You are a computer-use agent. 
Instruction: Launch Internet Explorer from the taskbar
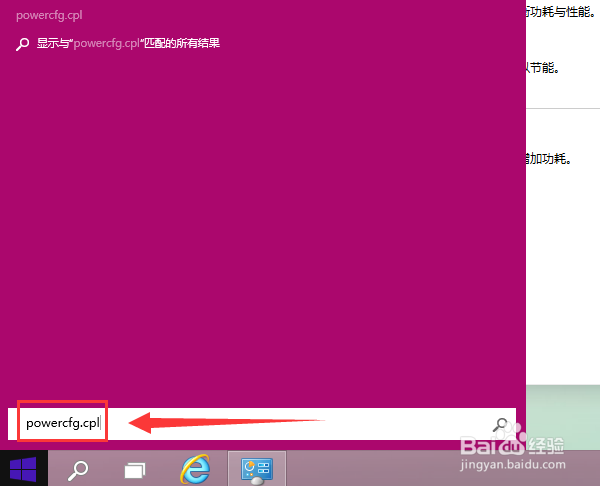coord(196,469)
